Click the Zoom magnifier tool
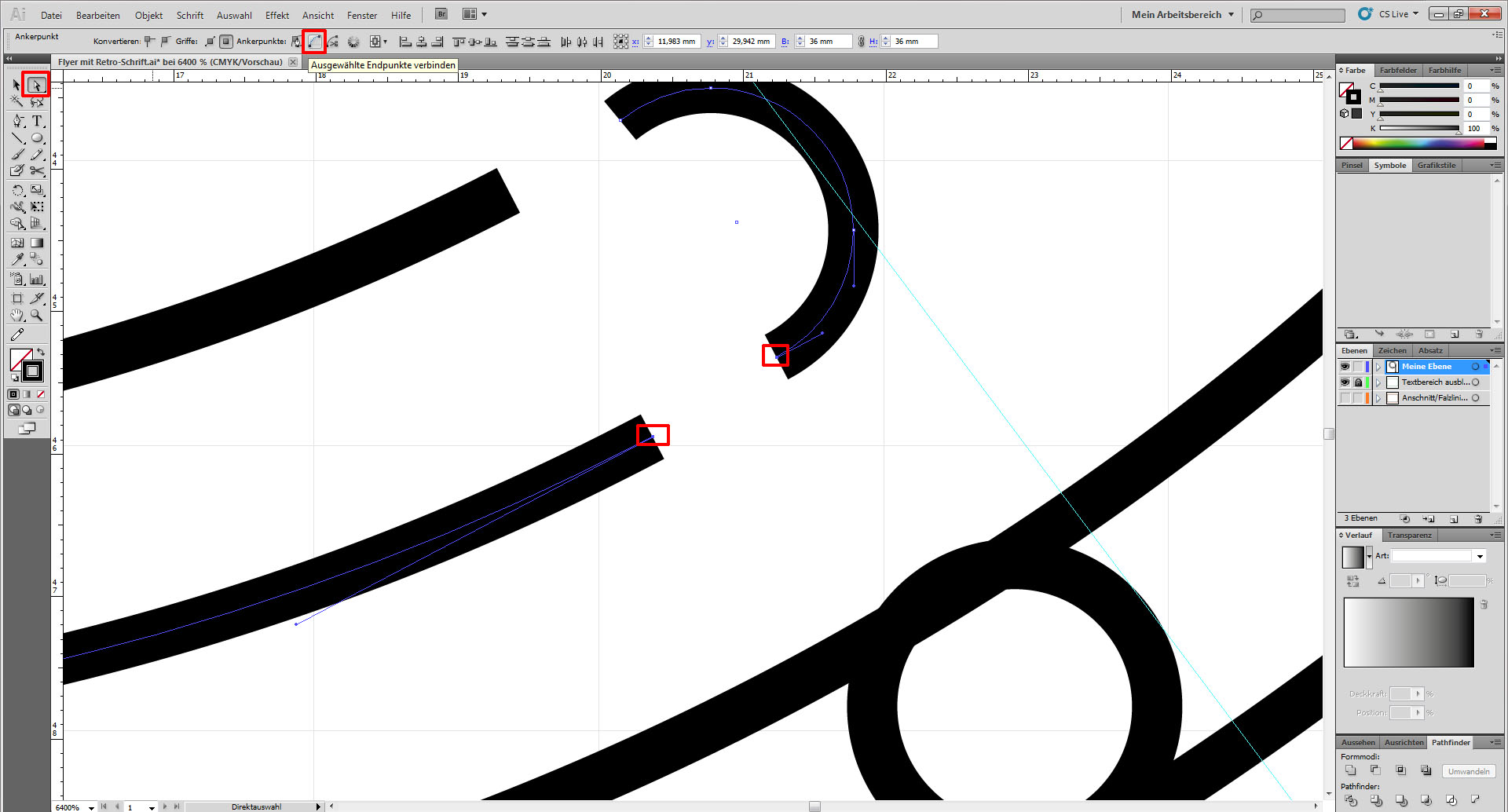Image resolution: width=1508 pixels, height=812 pixels. tap(37, 316)
